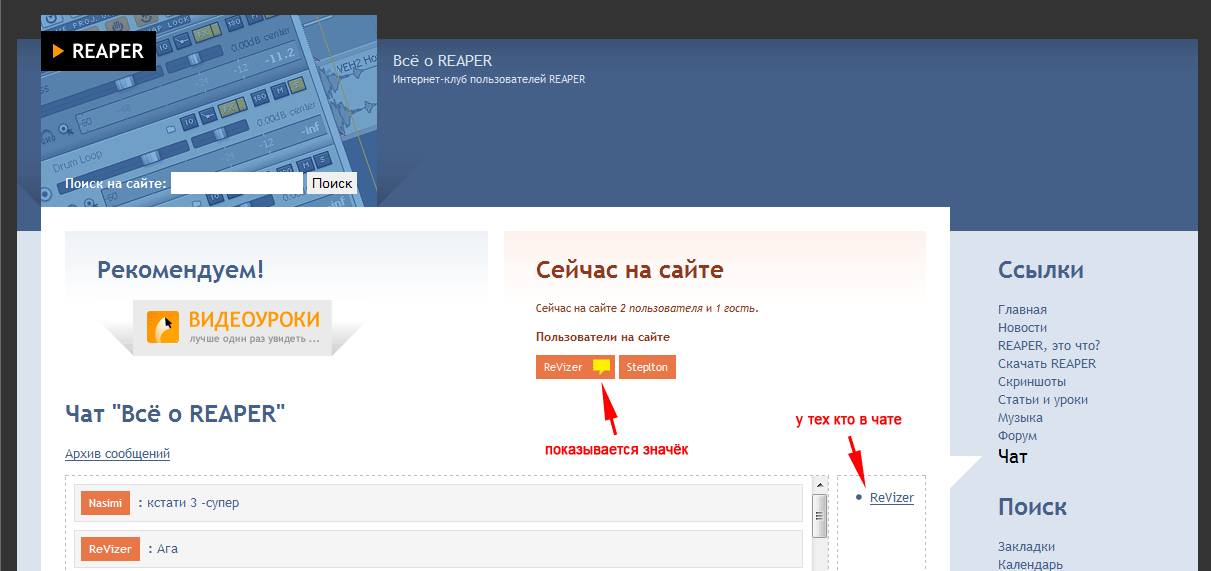The image size is (1211, 571).
Task: Go to Главная in sidebar links
Action: click(x=1022, y=310)
